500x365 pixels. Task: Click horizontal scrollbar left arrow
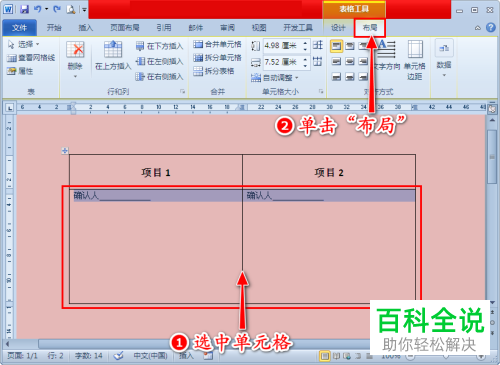click(8, 343)
